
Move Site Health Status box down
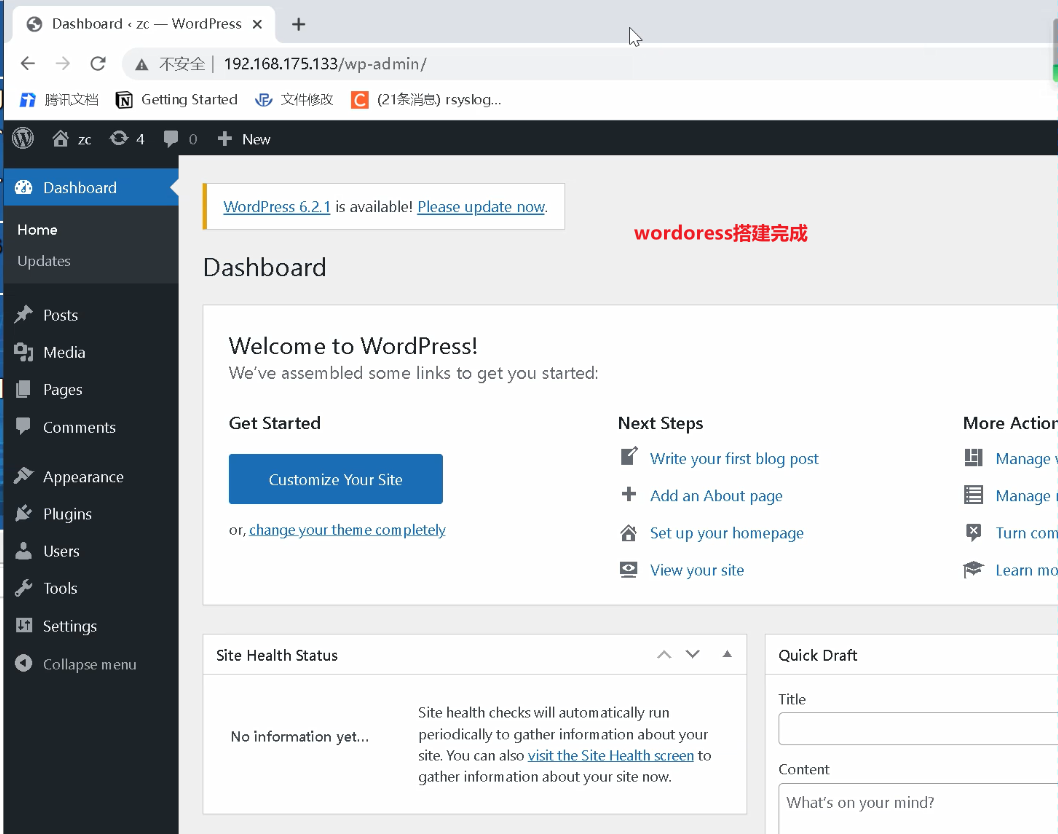[692, 655]
